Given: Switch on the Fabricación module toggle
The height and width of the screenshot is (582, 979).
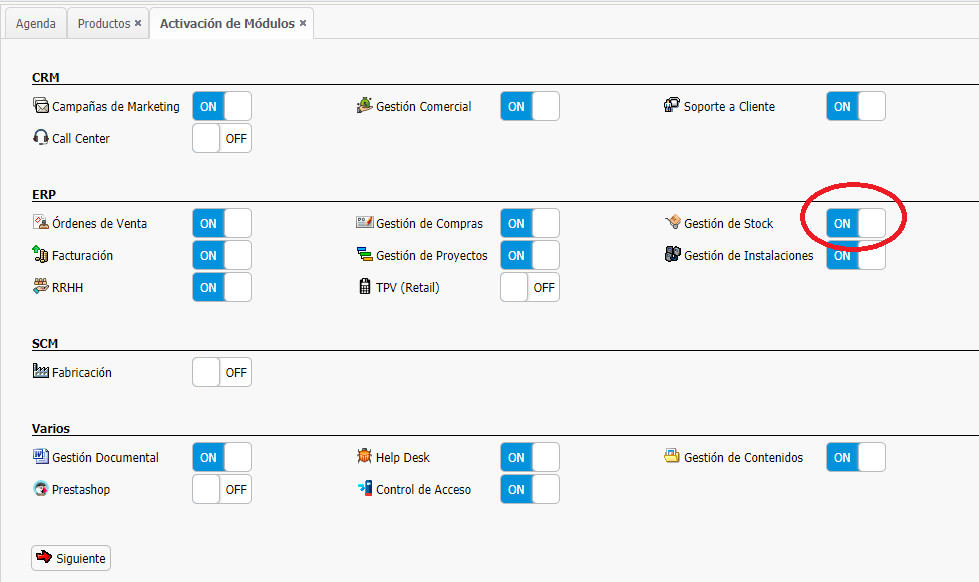Looking at the screenshot, I should click(222, 372).
